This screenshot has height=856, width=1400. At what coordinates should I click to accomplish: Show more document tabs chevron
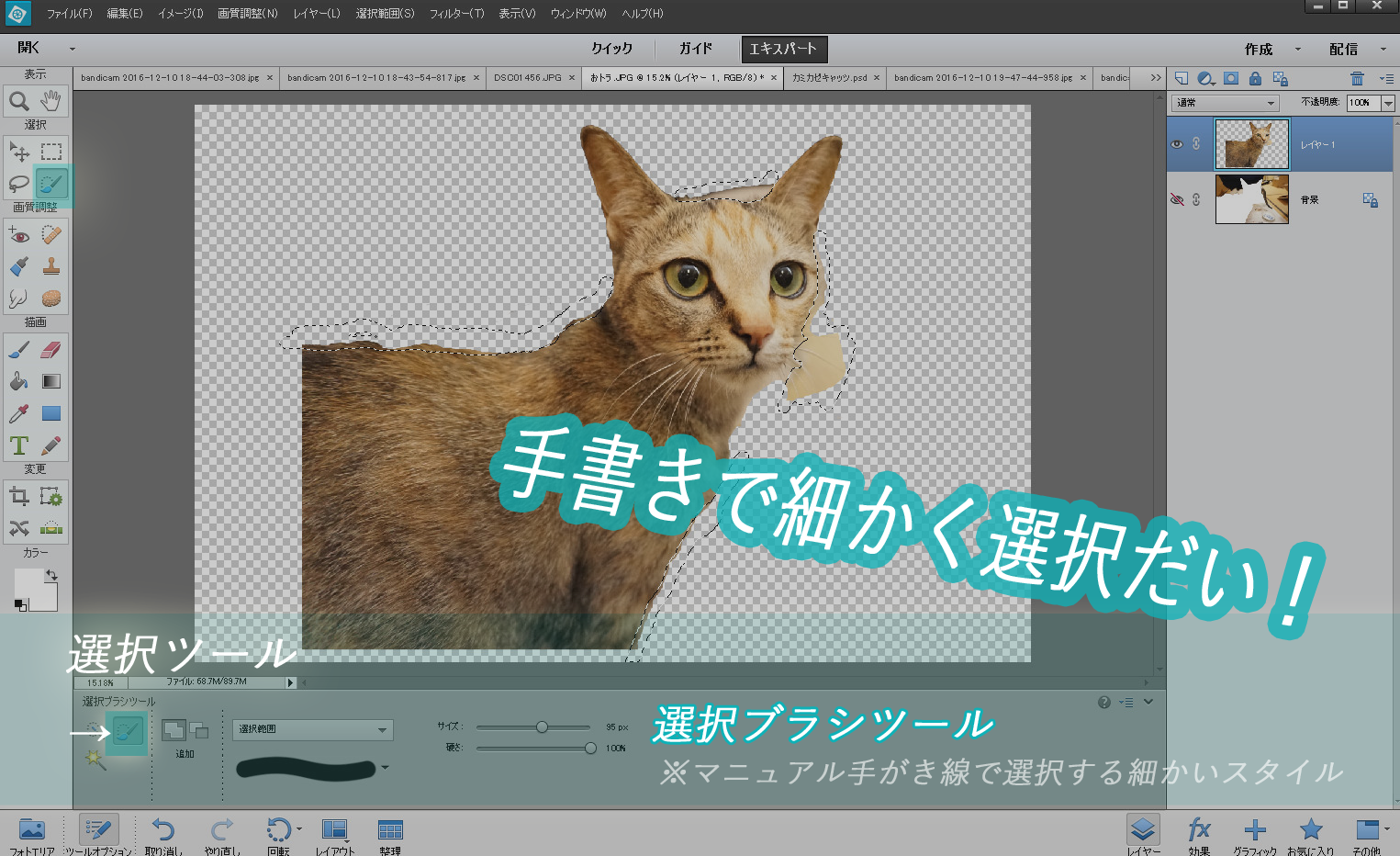pyautogui.click(x=1155, y=78)
